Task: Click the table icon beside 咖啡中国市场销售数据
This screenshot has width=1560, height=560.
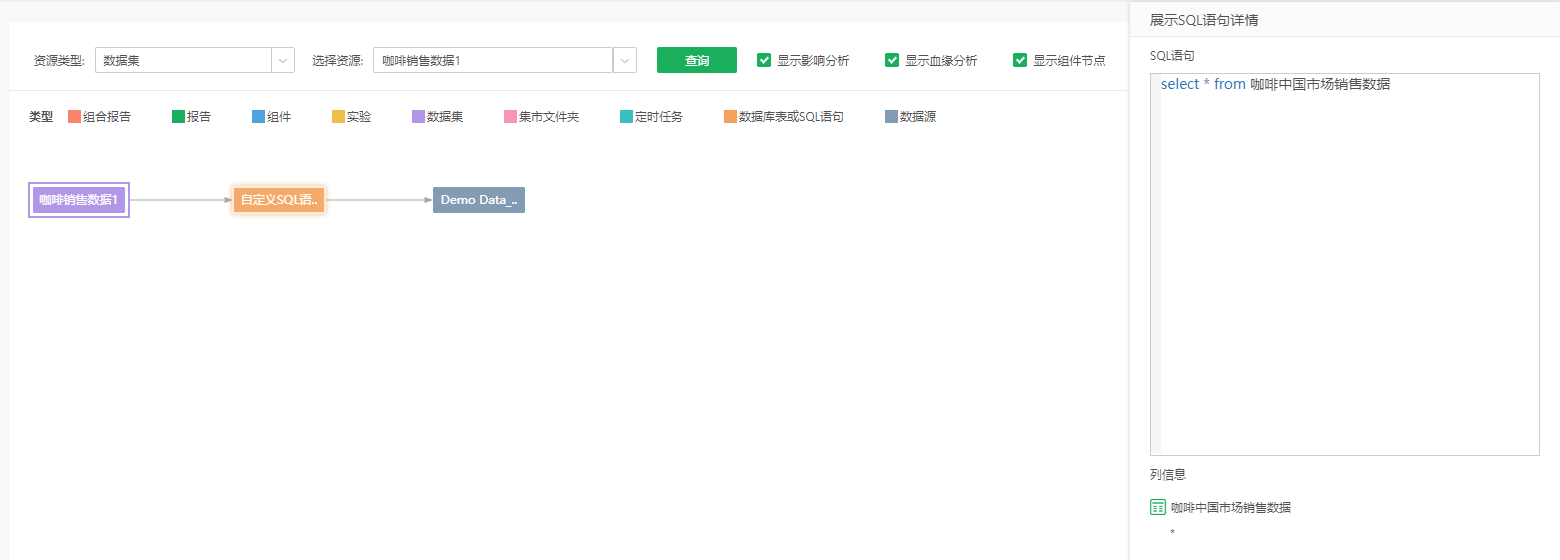Action: (1158, 507)
